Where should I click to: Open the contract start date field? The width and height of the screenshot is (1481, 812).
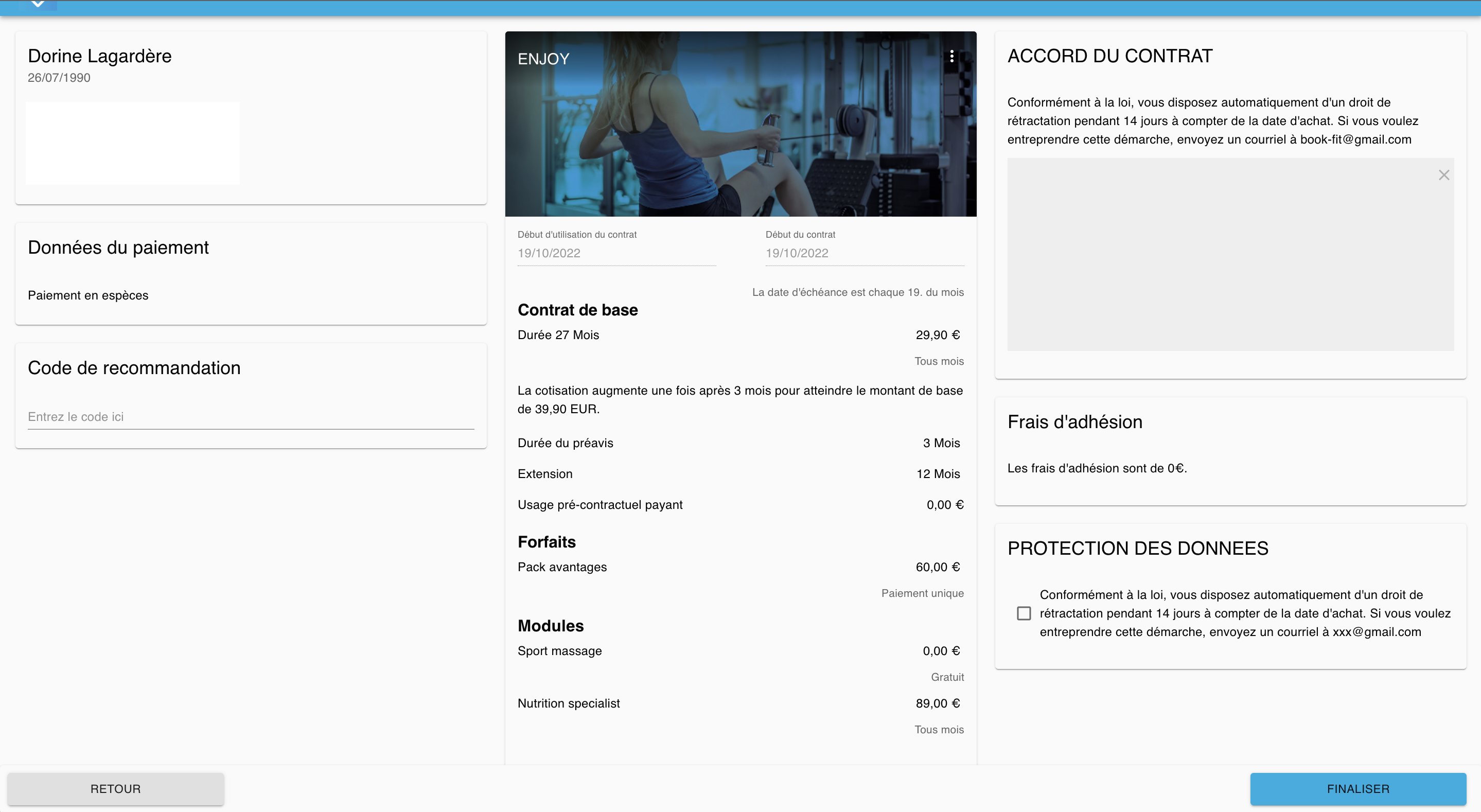click(865, 253)
